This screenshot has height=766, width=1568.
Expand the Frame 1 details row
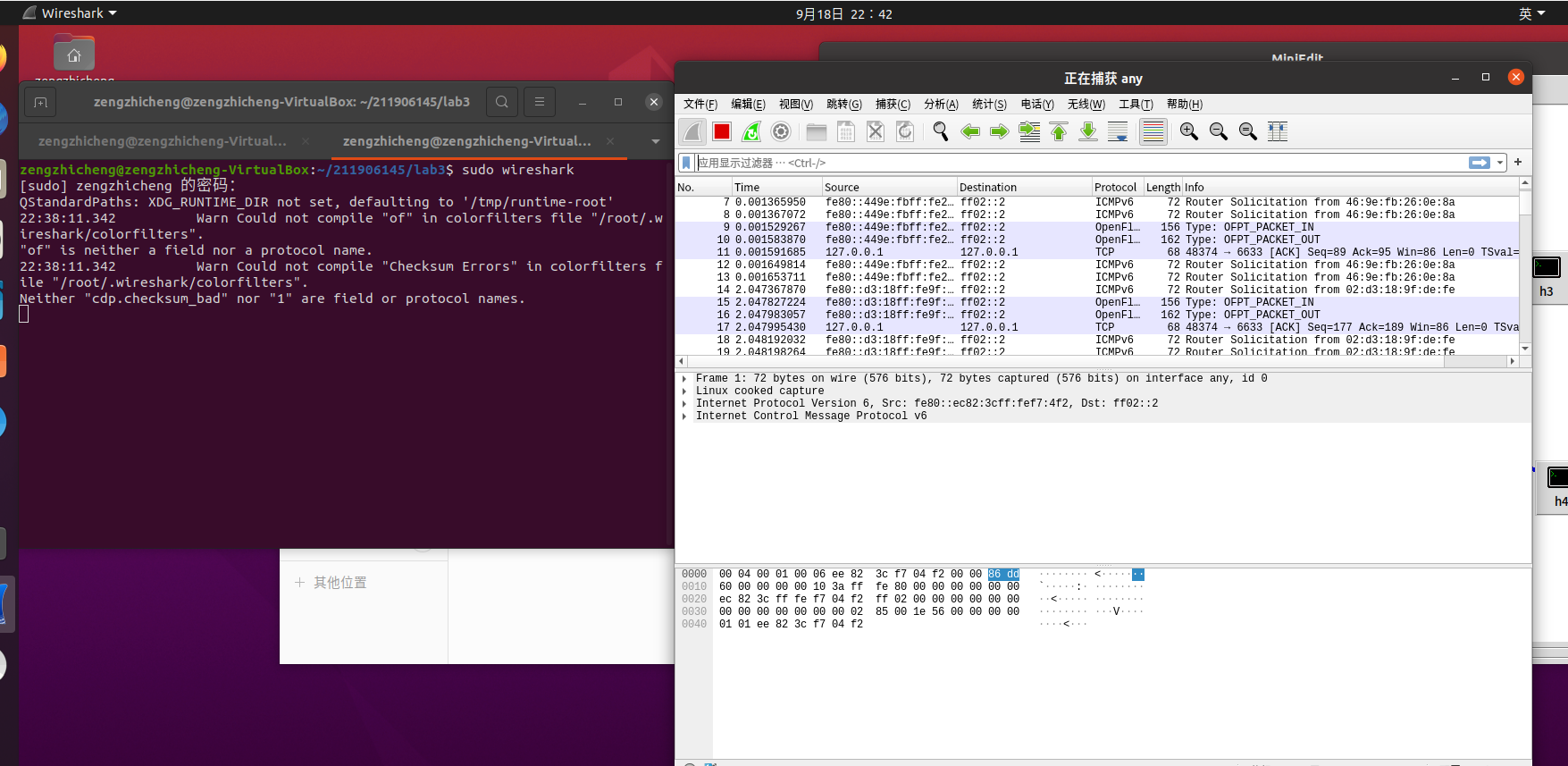coord(684,379)
